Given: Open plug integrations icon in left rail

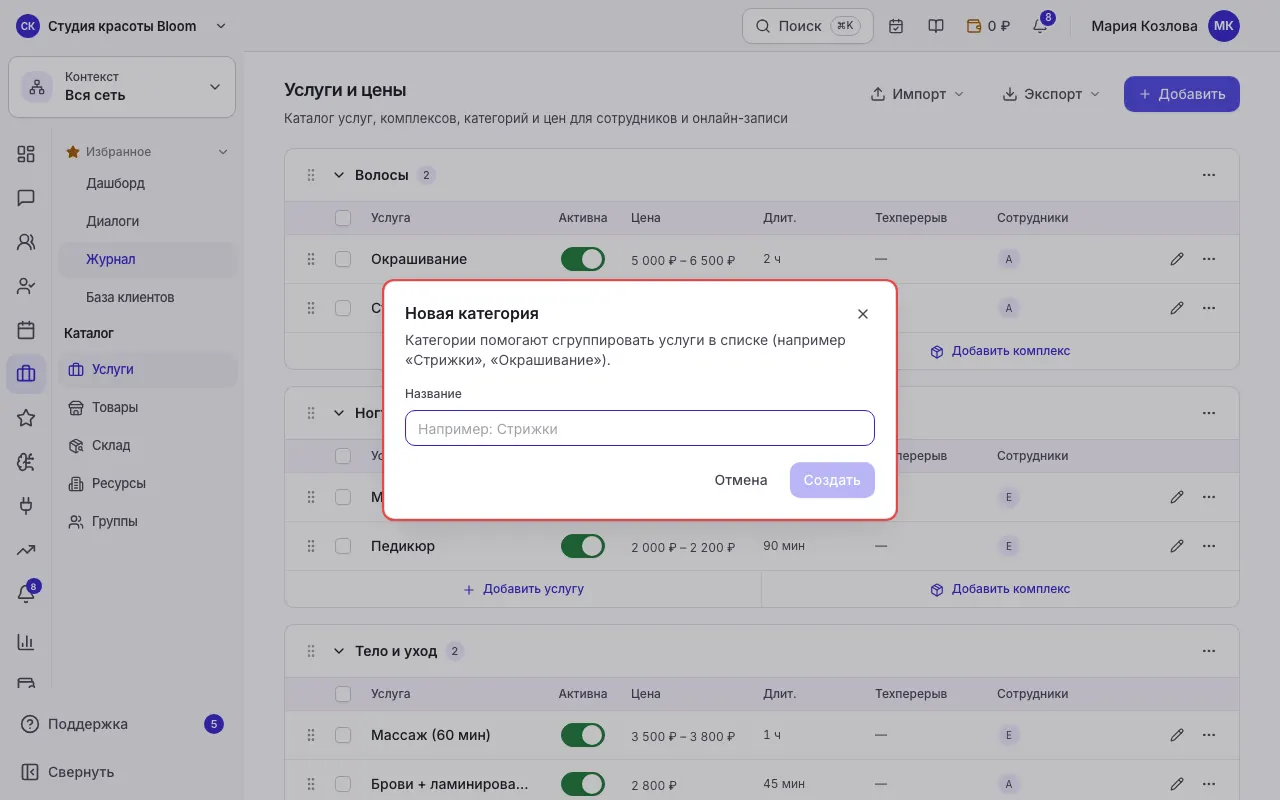Looking at the screenshot, I should pos(26,506).
